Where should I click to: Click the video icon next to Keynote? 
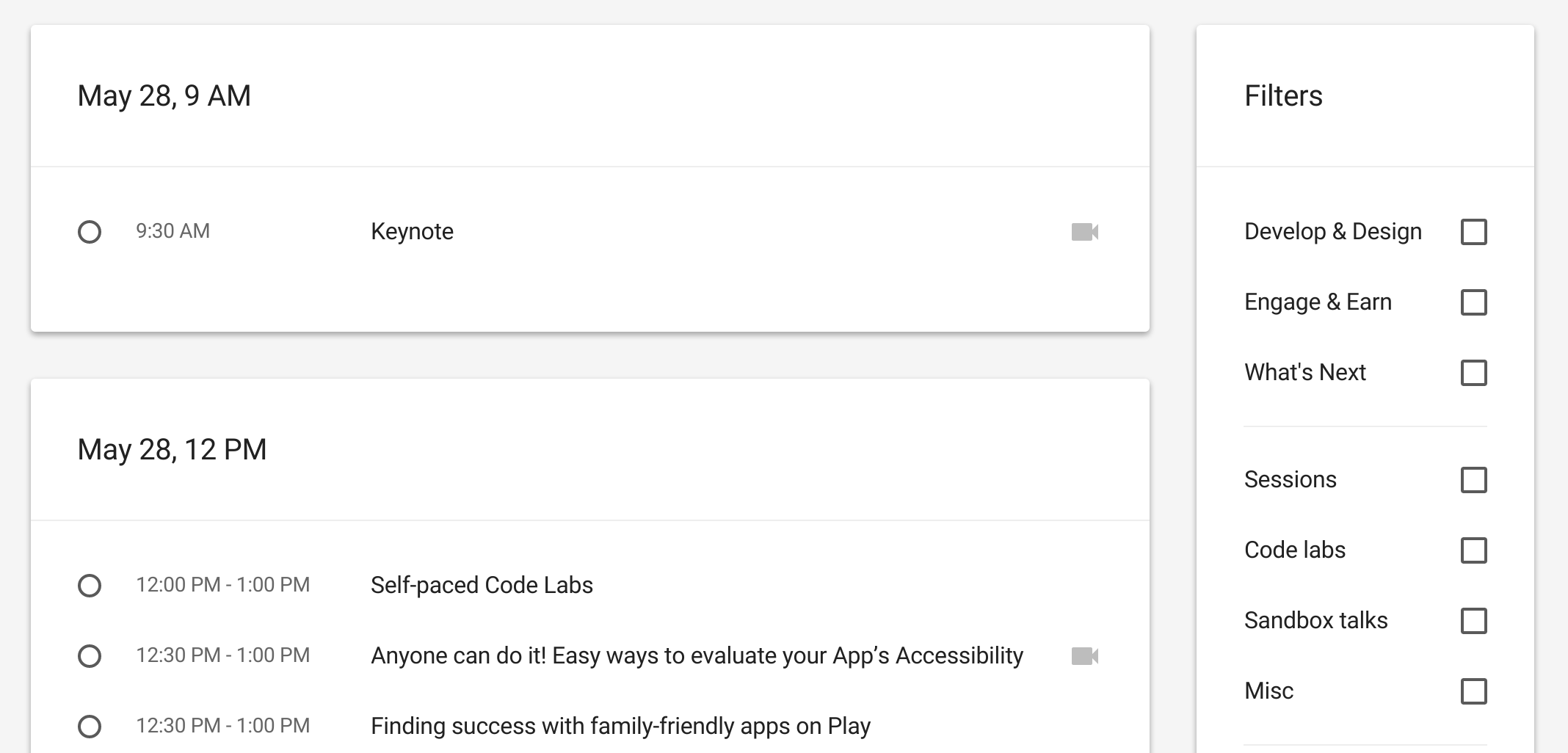1086,230
